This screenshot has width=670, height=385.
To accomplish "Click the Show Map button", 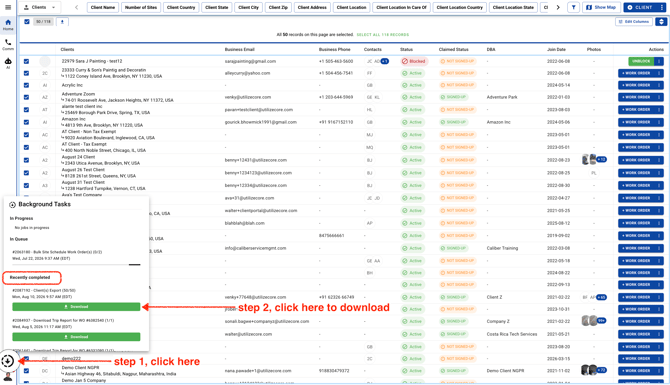I will click(601, 7).
